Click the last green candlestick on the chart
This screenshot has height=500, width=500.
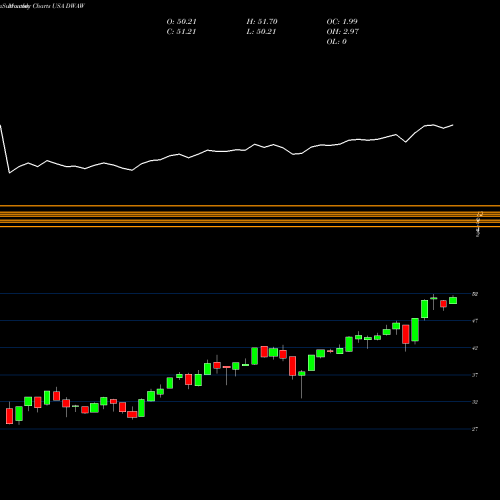[x=453, y=300]
